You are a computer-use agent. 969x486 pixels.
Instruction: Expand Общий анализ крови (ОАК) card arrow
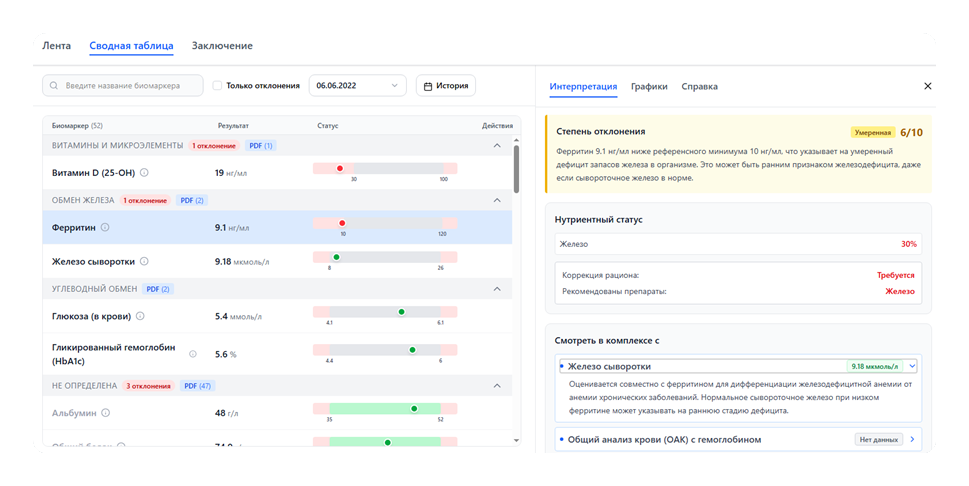pyautogui.click(x=912, y=440)
